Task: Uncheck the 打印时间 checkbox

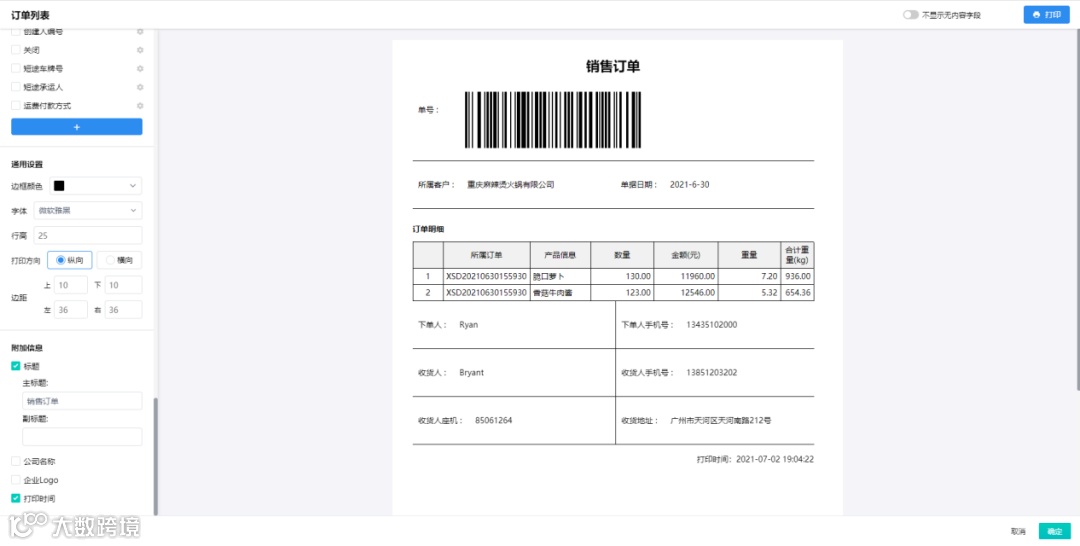Action: pyautogui.click(x=16, y=498)
